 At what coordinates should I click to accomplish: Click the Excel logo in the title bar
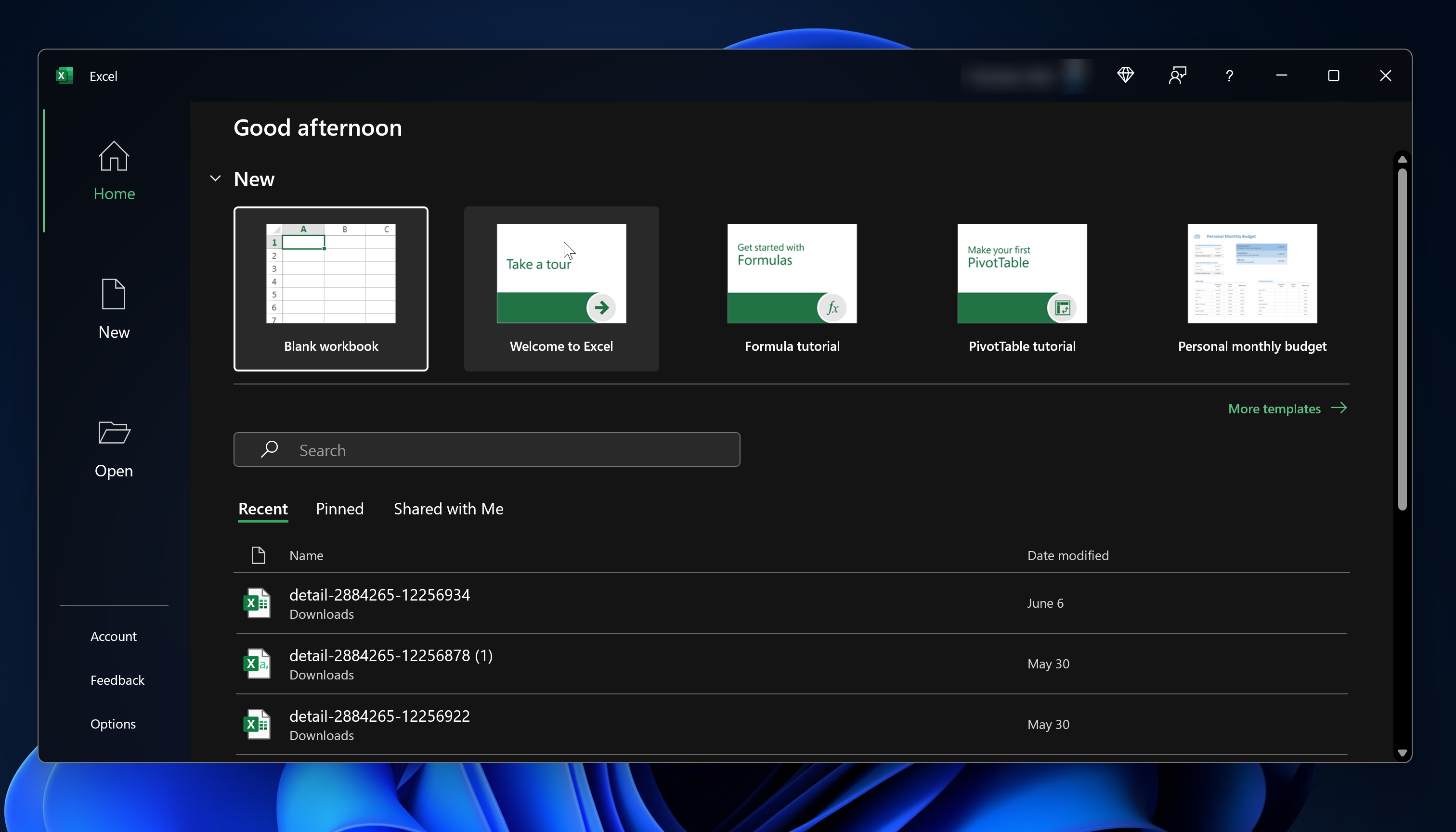coord(65,76)
